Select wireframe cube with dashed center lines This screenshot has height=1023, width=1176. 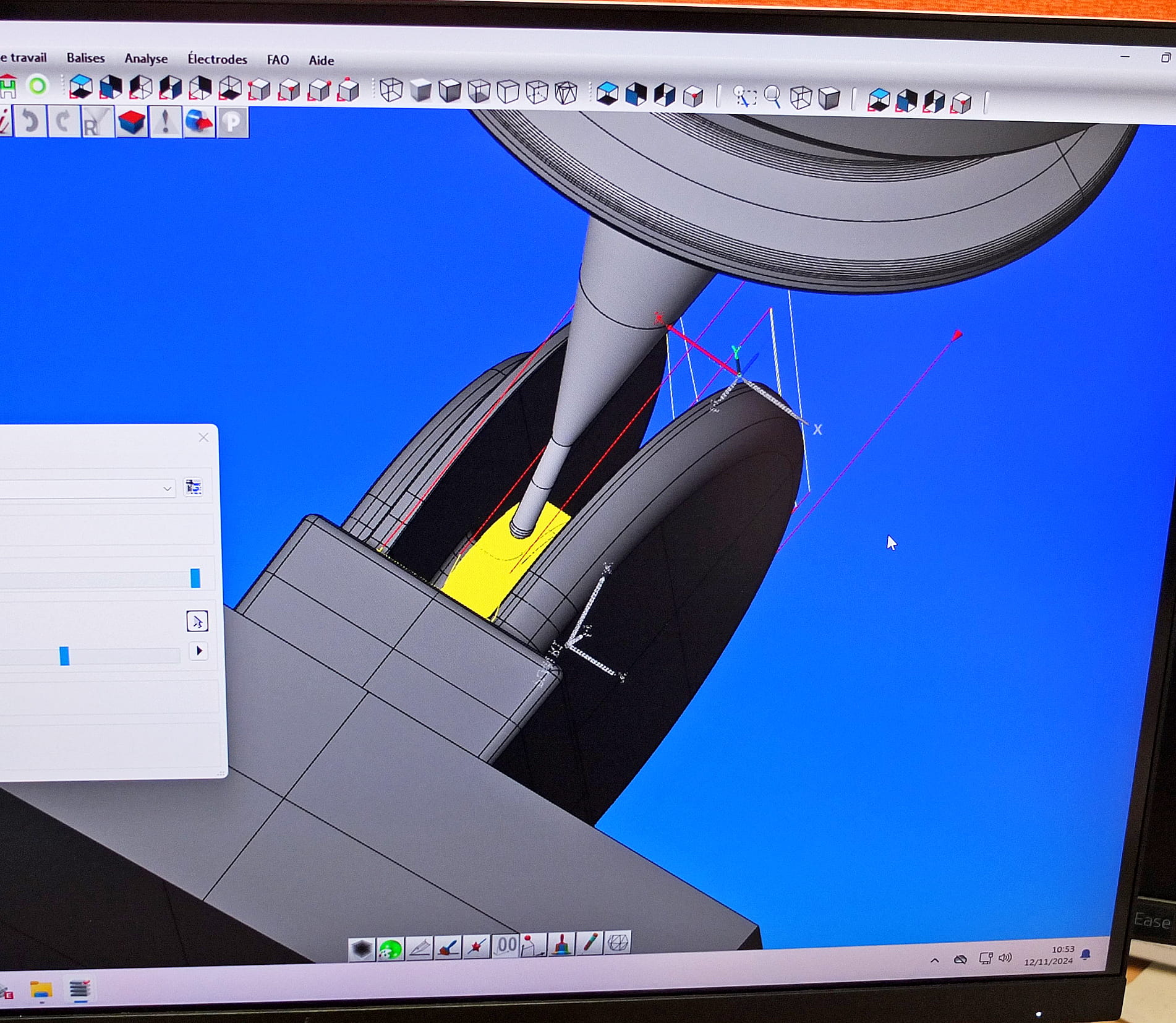[x=537, y=93]
